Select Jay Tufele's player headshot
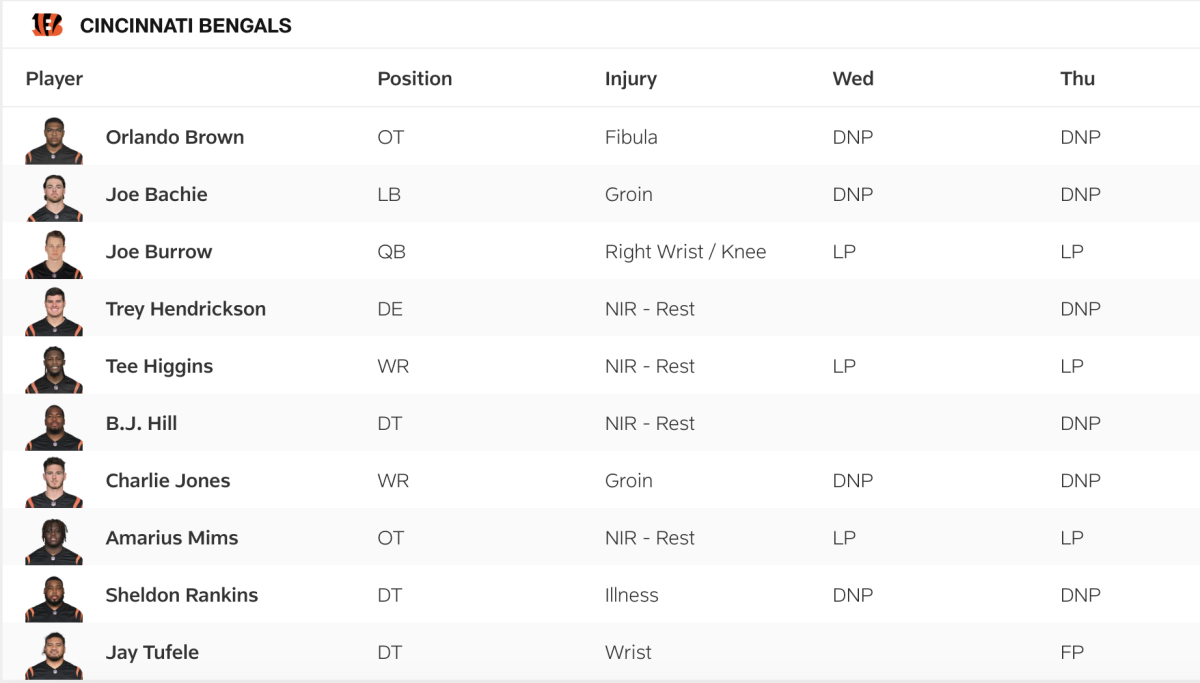 [x=54, y=653]
